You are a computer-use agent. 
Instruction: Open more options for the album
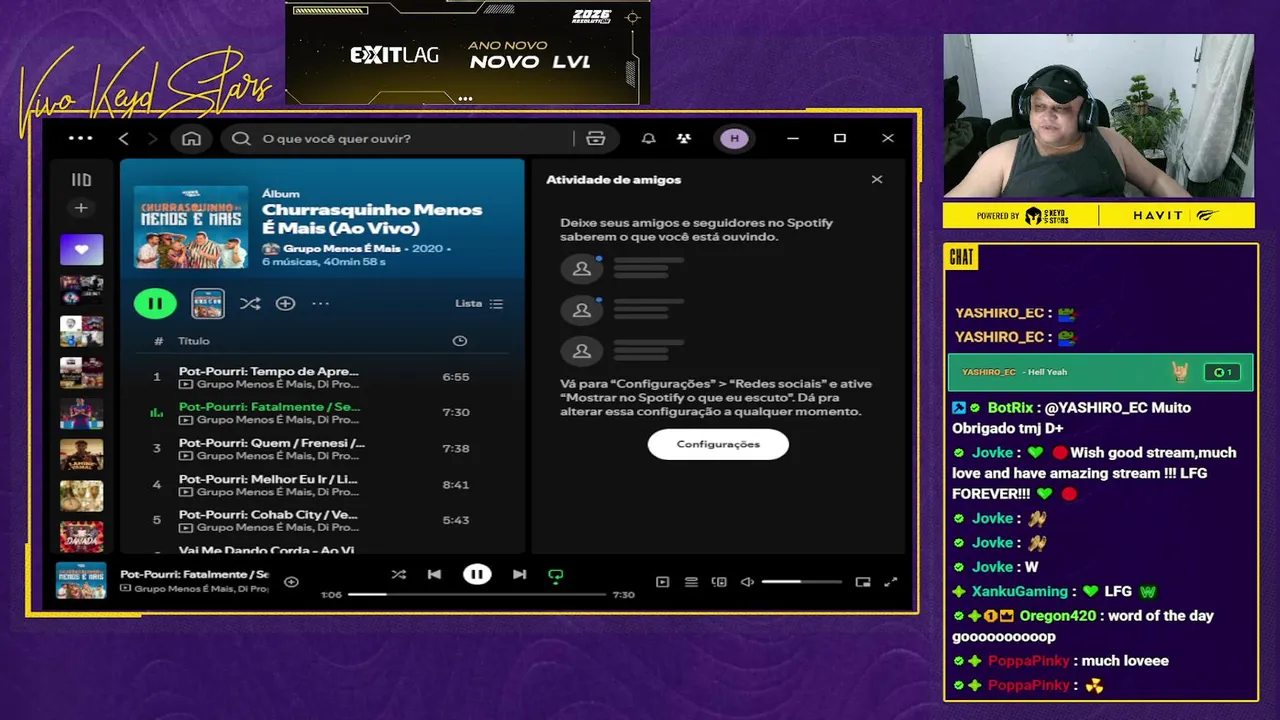click(320, 303)
